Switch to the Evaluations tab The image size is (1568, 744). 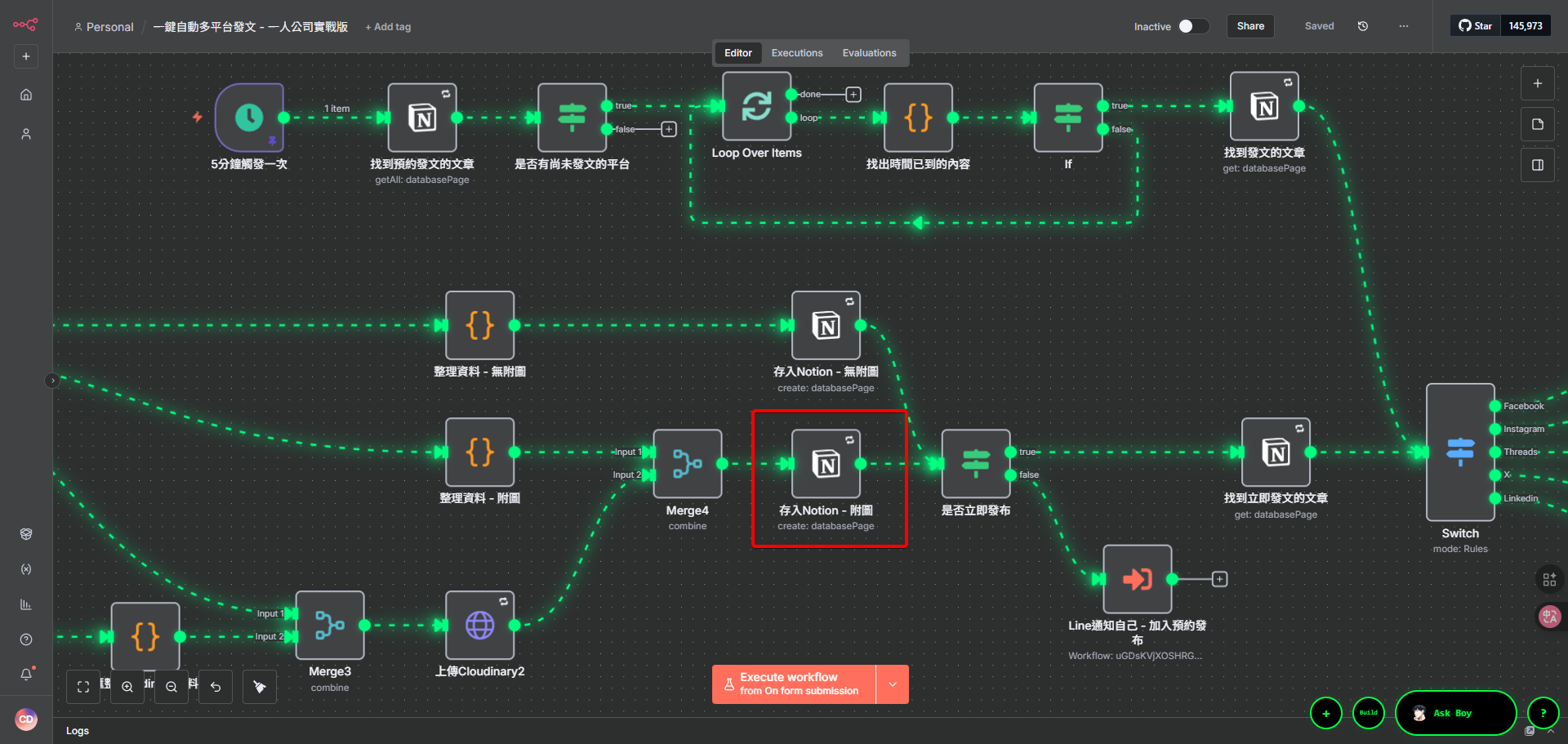pos(869,53)
